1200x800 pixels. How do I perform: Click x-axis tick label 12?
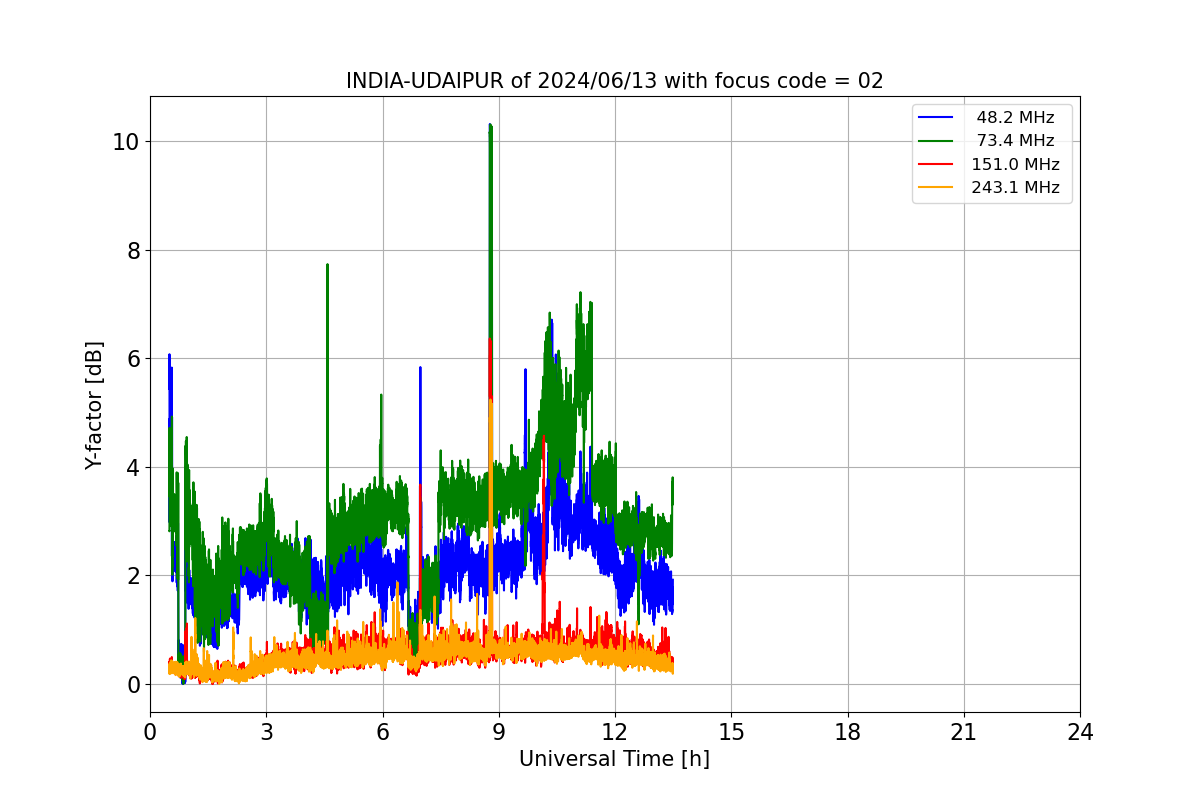coord(615,732)
